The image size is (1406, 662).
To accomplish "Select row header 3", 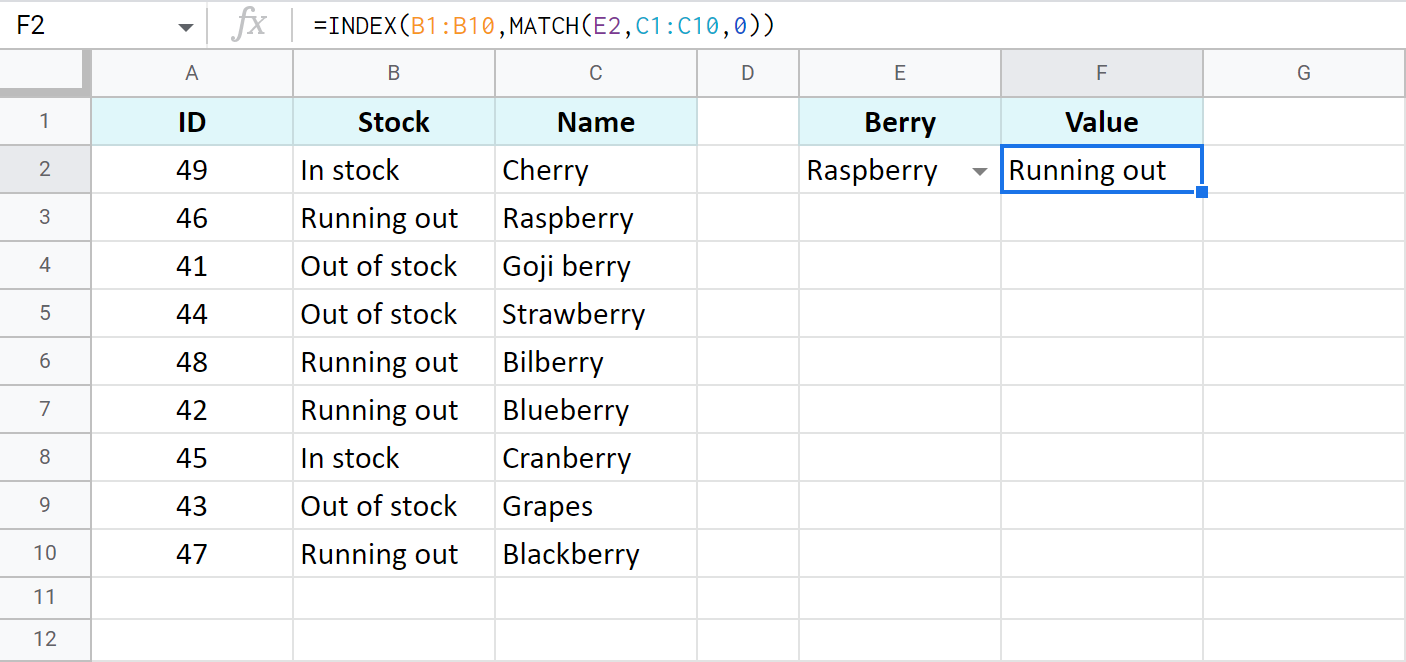I will 45,217.
